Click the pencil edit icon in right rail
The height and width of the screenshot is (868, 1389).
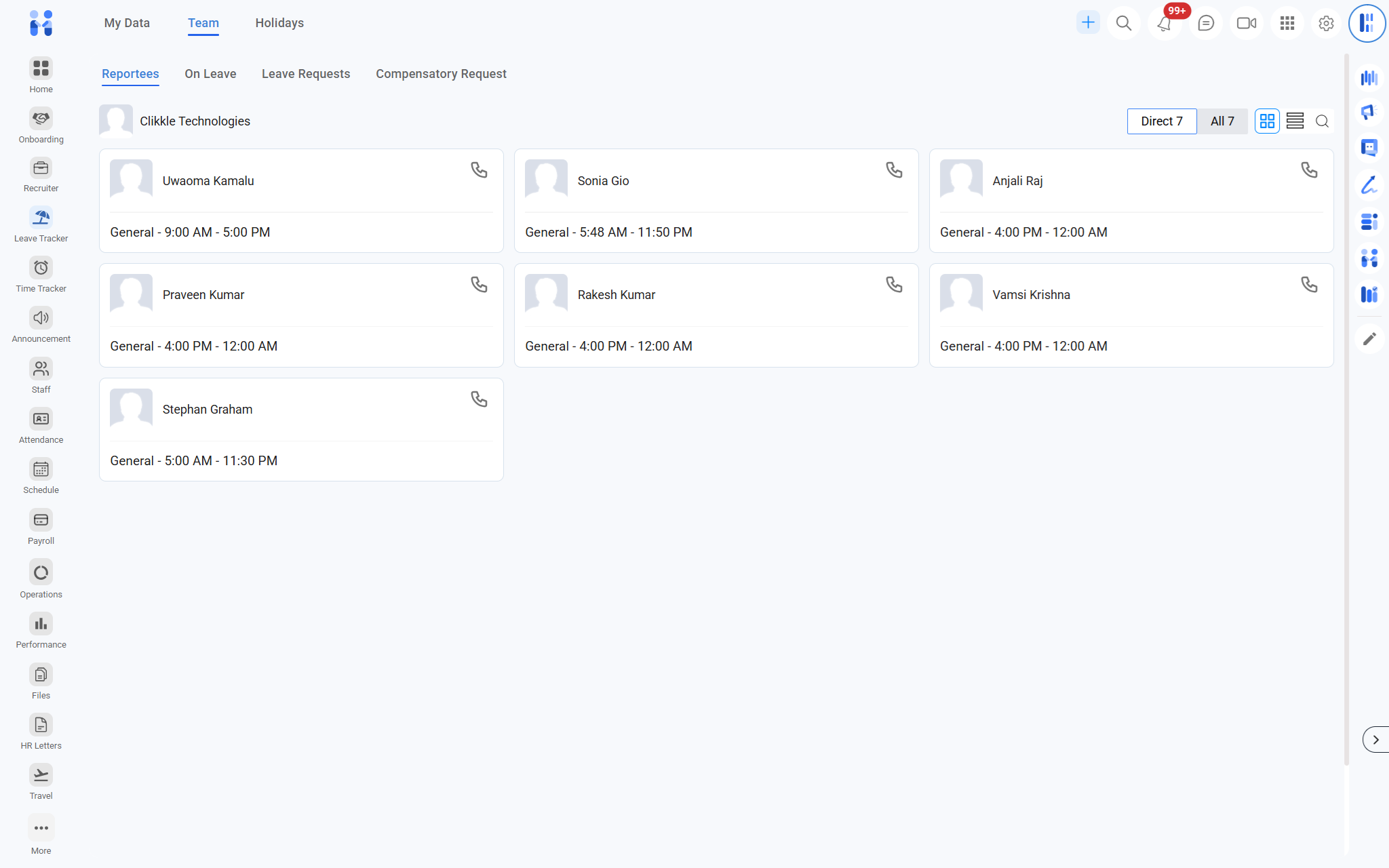point(1369,338)
